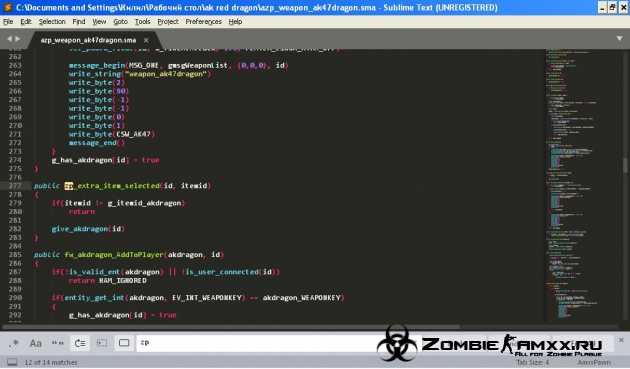This screenshot has height=369, width=630.
Task: Click the minimap code overview
Action: (583, 185)
